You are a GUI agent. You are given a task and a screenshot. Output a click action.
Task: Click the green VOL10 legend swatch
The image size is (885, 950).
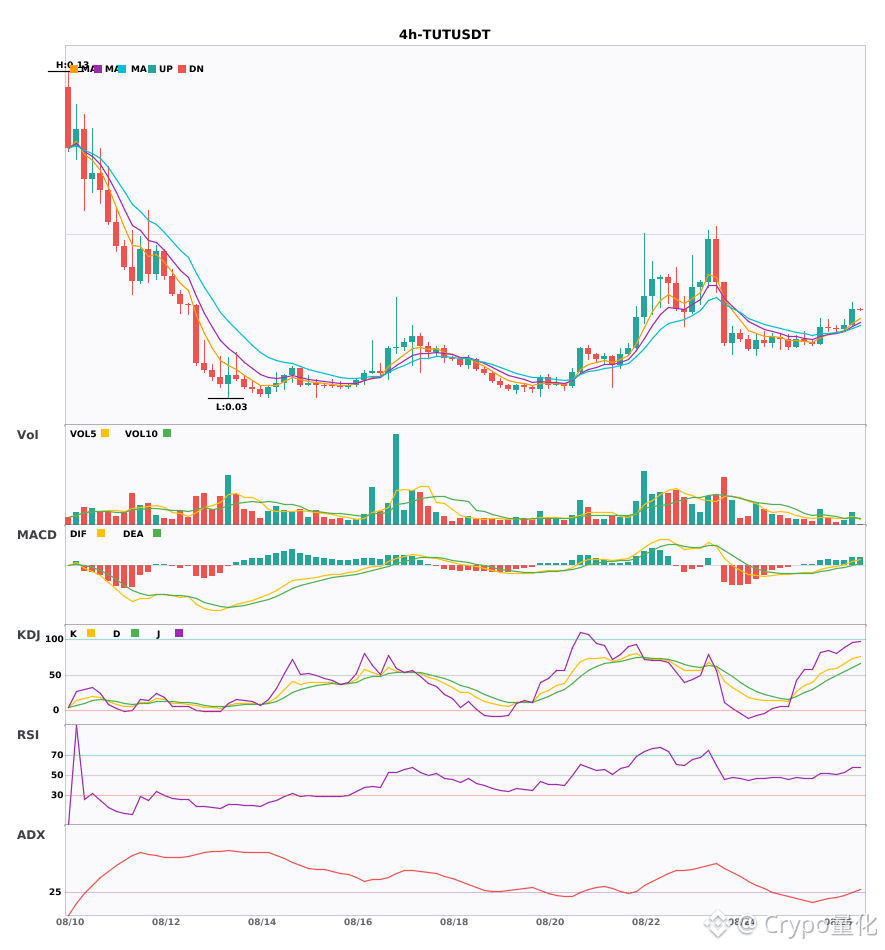tap(167, 433)
